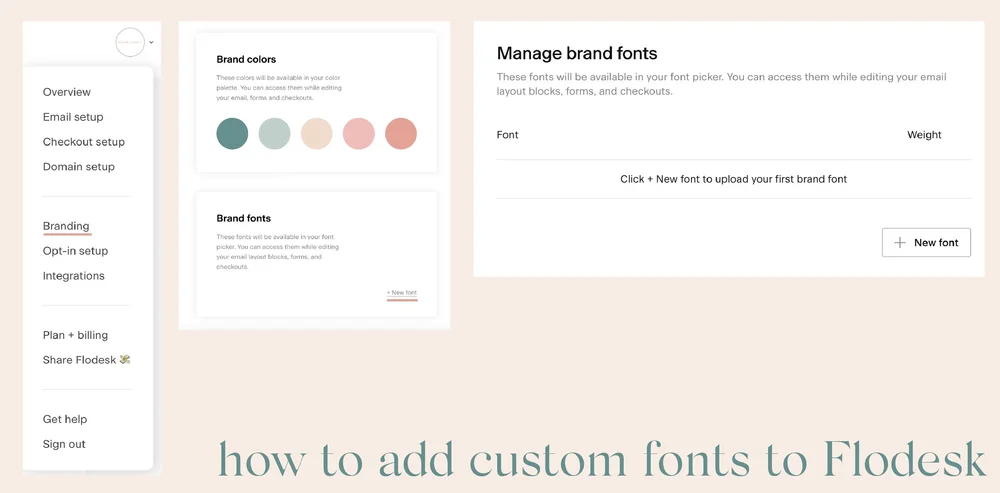Image resolution: width=1000 pixels, height=493 pixels.
Task: Open Integrations settings
Action: [73, 276]
